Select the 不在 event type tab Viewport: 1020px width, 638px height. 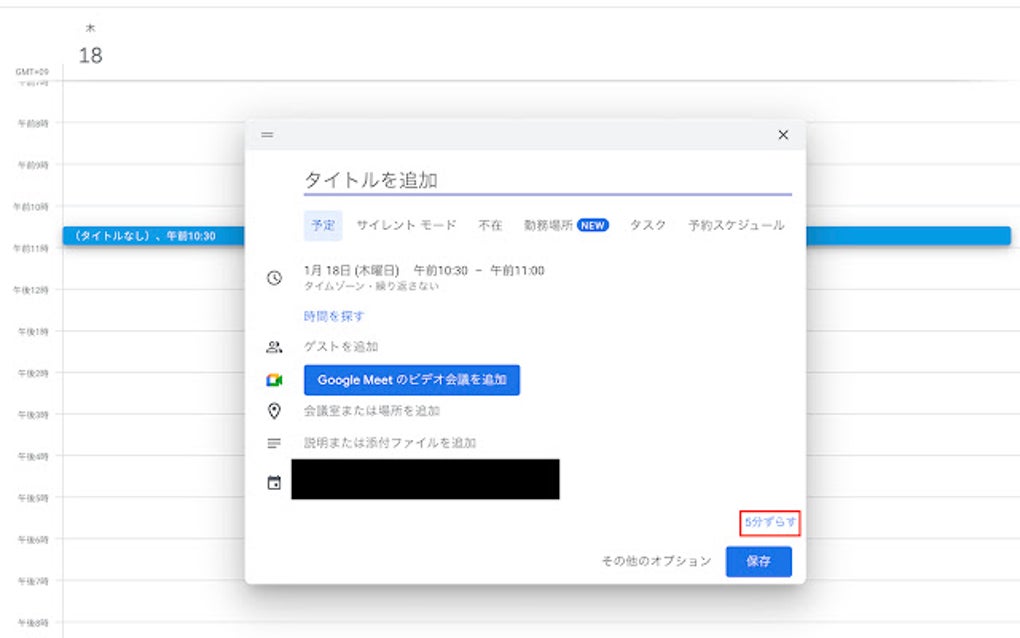pos(489,226)
